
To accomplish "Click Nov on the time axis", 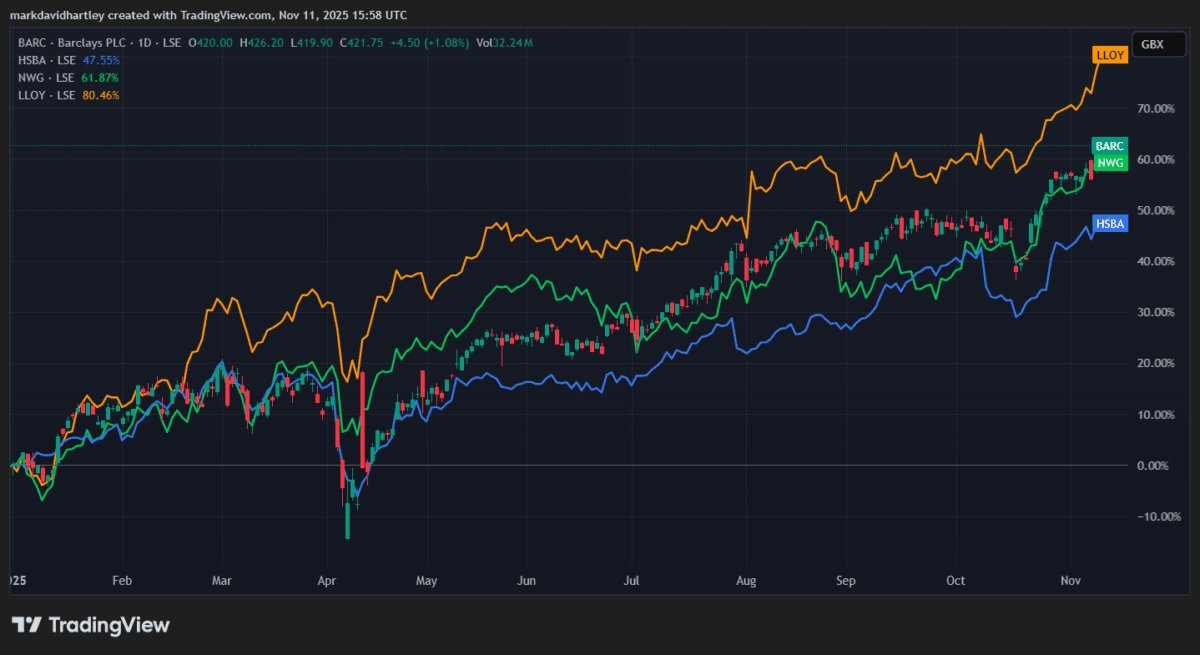I will click(x=1070, y=580).
